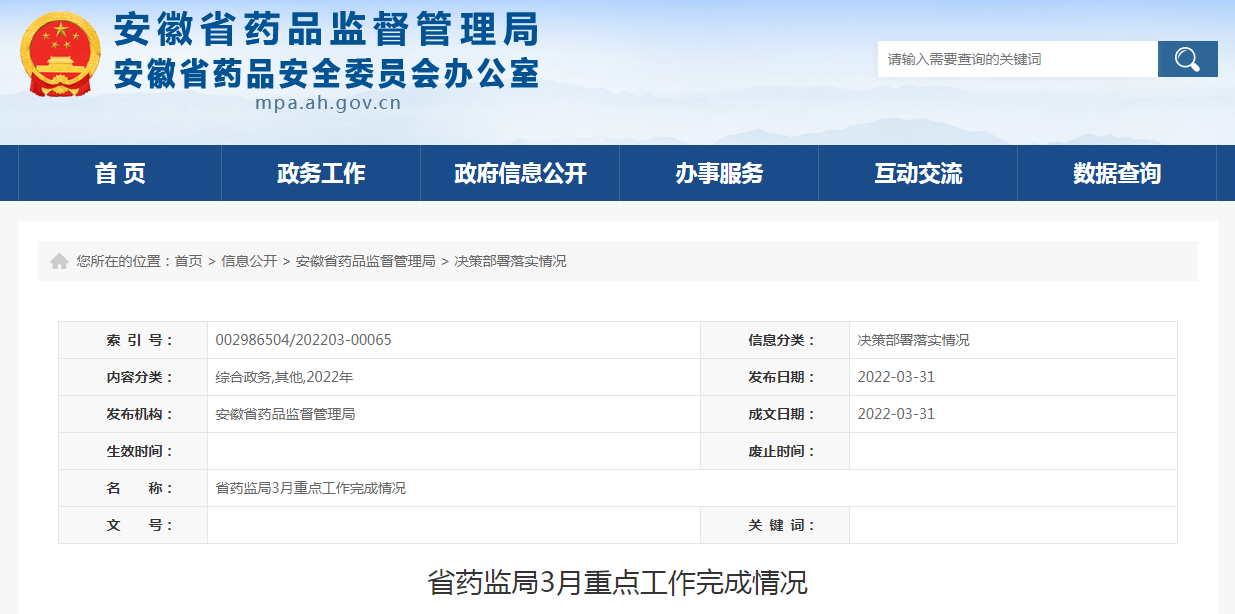Click the mpa.ah.gov.cn domain text

coord(328,103)
